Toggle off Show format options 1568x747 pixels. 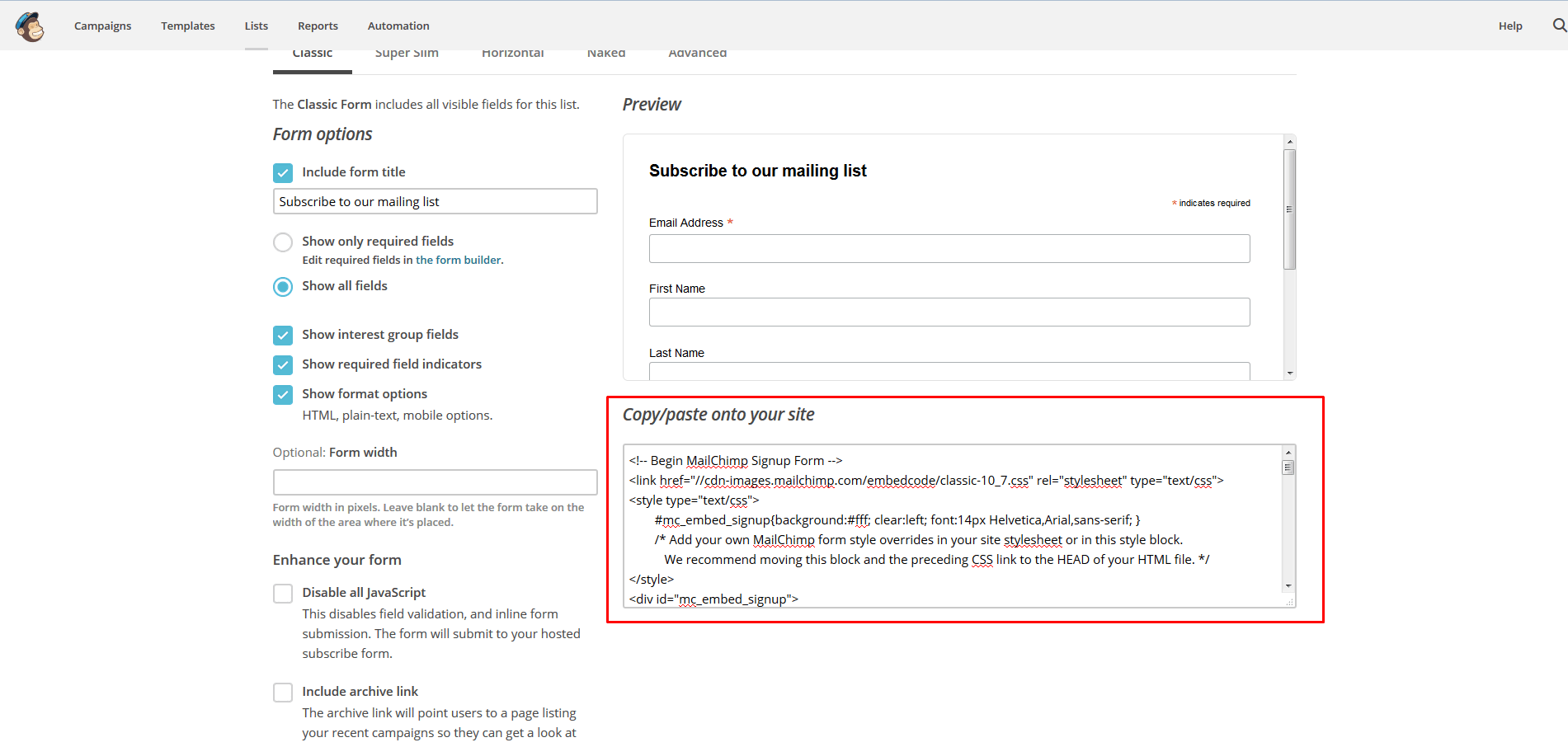tap(283, 394)
